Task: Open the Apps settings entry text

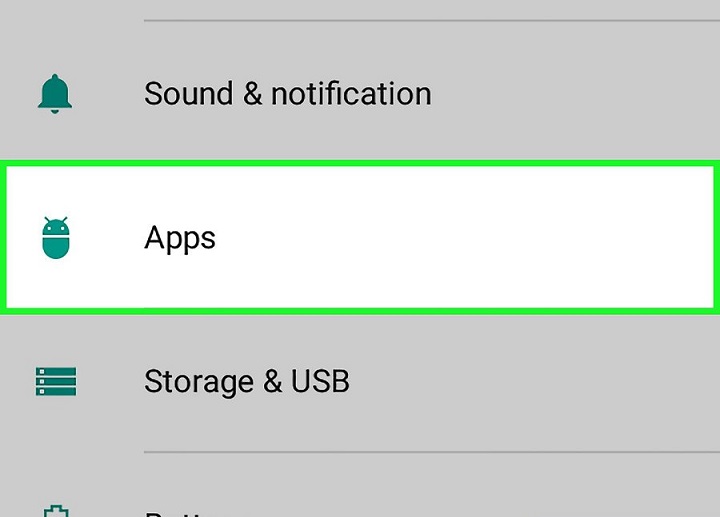Action: (x=180, y=239)
